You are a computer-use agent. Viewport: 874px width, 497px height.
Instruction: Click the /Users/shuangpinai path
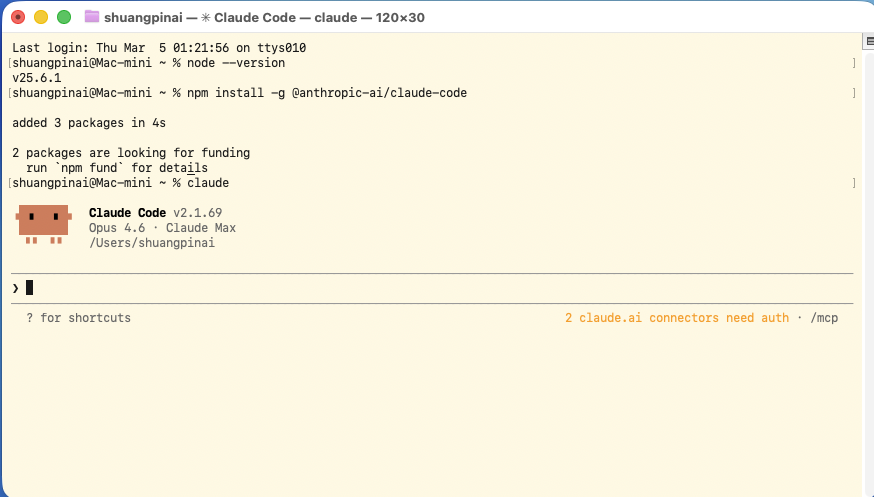152,243
